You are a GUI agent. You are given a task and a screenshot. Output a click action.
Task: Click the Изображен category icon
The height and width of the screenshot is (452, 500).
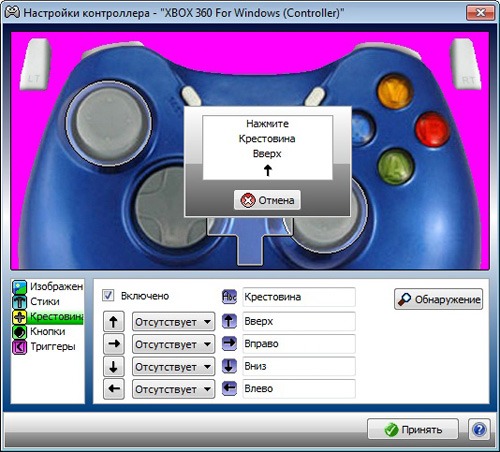[19, 287]
